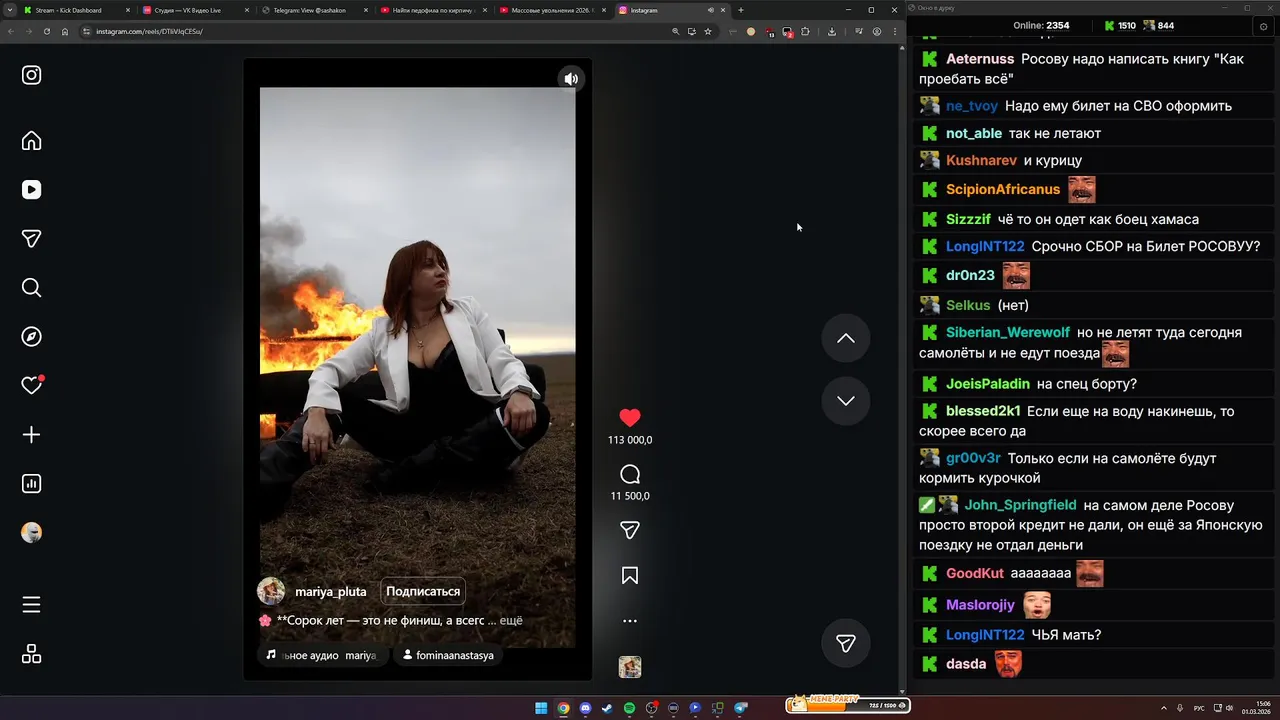Open the audio thumbnail below reel options
Screen dimensions: 1280x720
pos(630,667)
